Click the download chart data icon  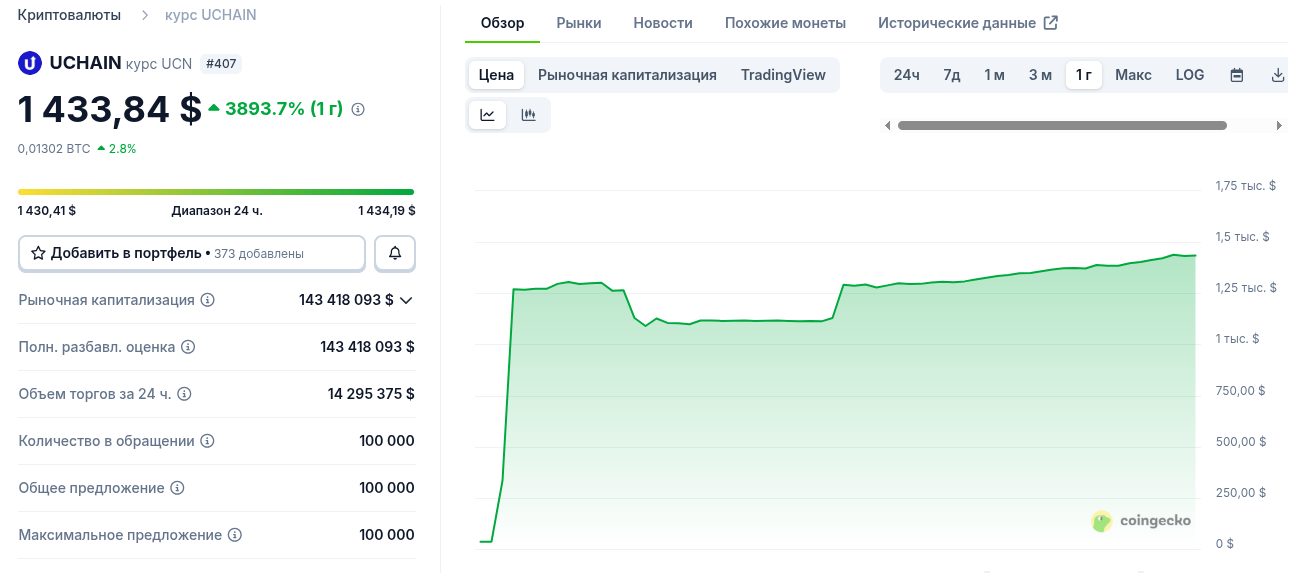coord(1277,75)
